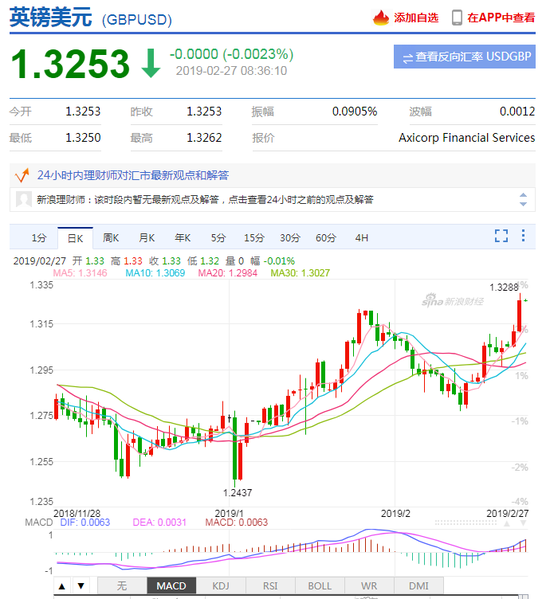Open 24小时内理财师对汇市最新观点和解答 link

click(x=133, y=175)
